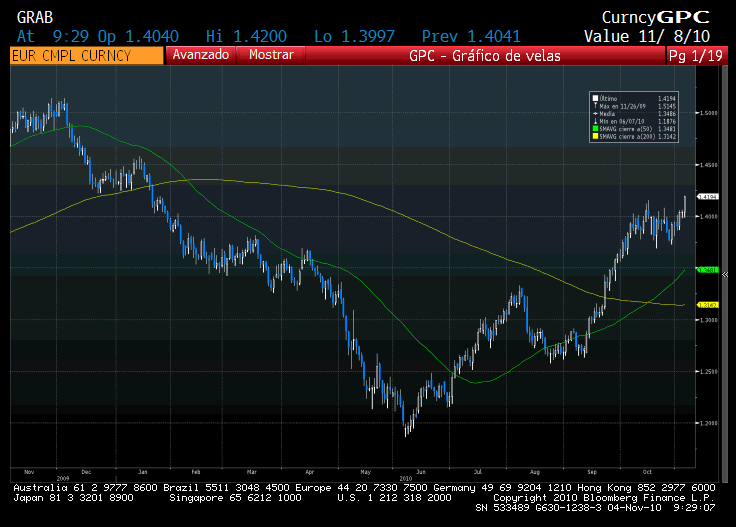Expand the side panel with the double chevron
Viewport: 736px width, 527px height.
coord(725,275)
